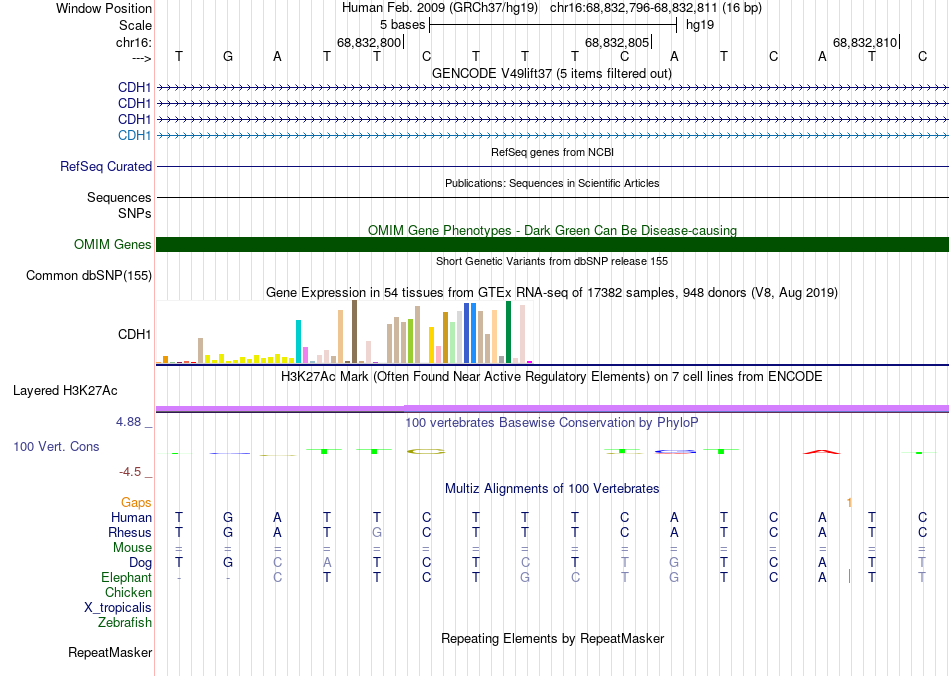Open the 100 Vert. Cons track settings
The height and width of the screenshot is (676, 950).
pyautogui.click(x=56, y=446)
